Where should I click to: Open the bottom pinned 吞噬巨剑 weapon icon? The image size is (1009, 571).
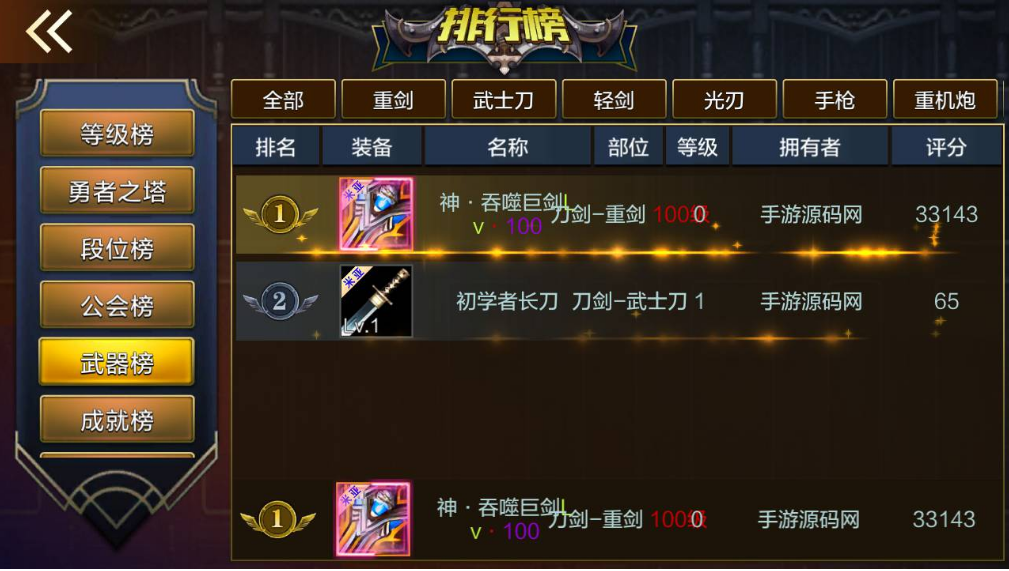point(373,519)
